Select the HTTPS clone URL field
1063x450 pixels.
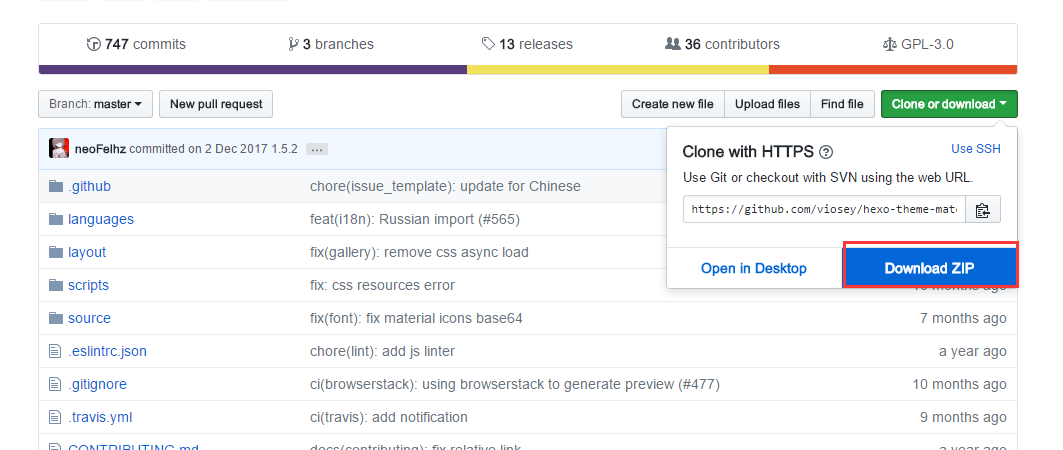coord(824,210)
